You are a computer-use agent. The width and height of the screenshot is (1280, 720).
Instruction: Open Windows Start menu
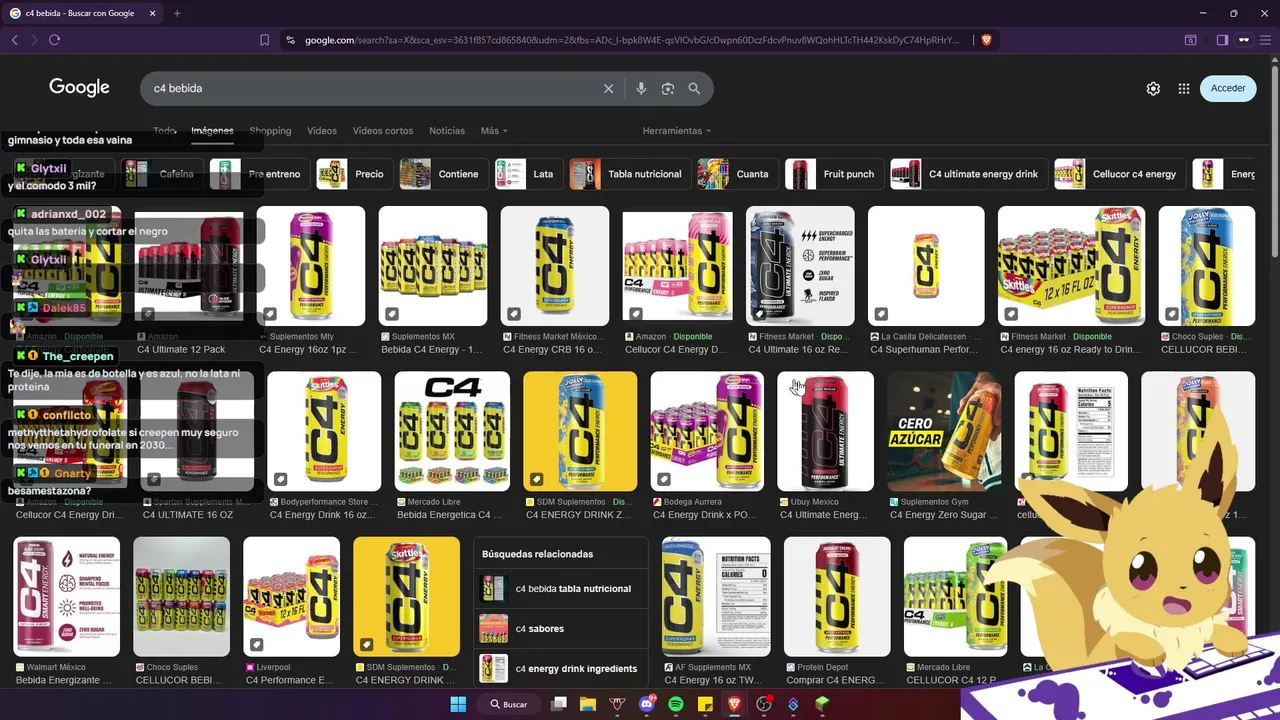pos(458,704)
